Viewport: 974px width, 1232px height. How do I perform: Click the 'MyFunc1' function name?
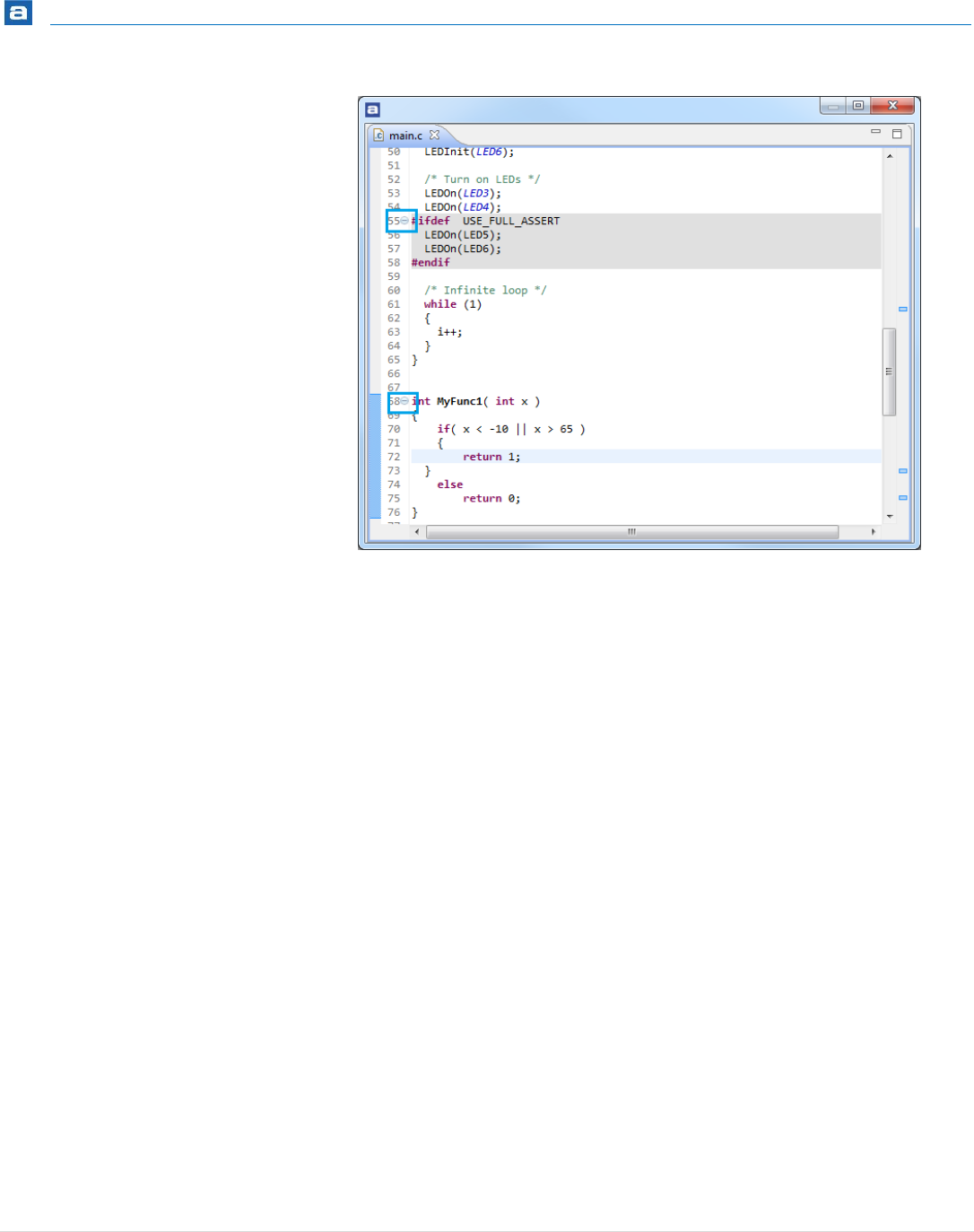coord(459,401)
